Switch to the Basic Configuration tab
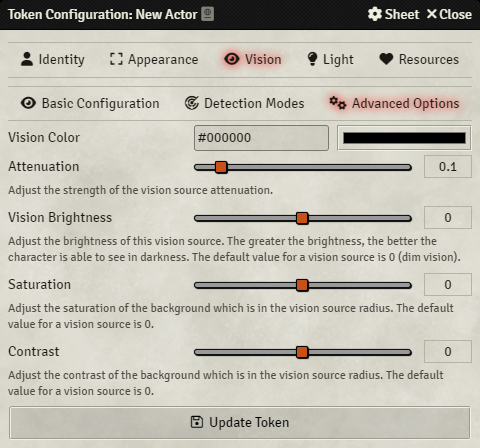This screenshot has width=480, height=448. pyautogui.click(x=90, y=103)
